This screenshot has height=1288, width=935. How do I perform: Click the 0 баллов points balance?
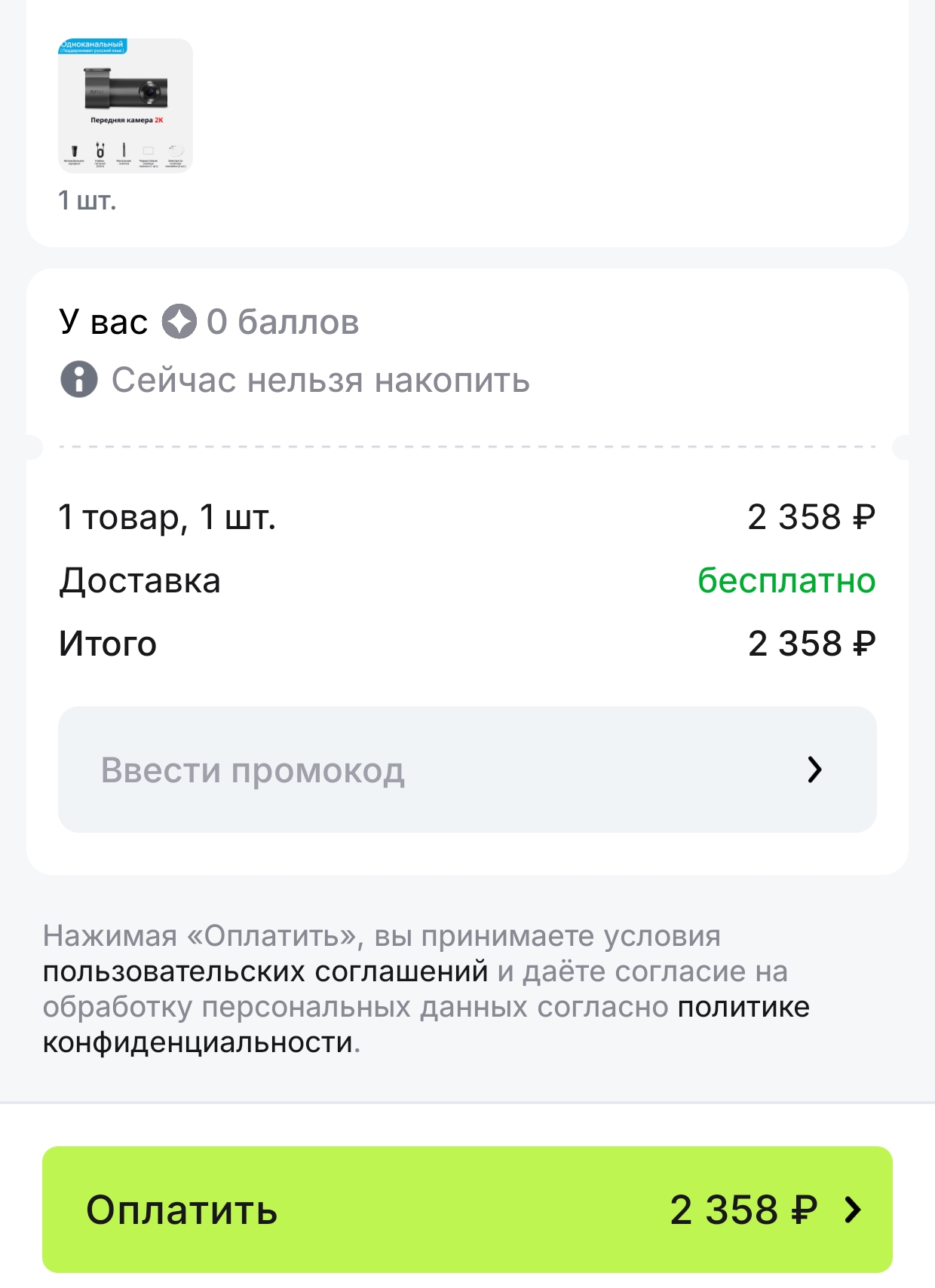click(x=283, y=322)
